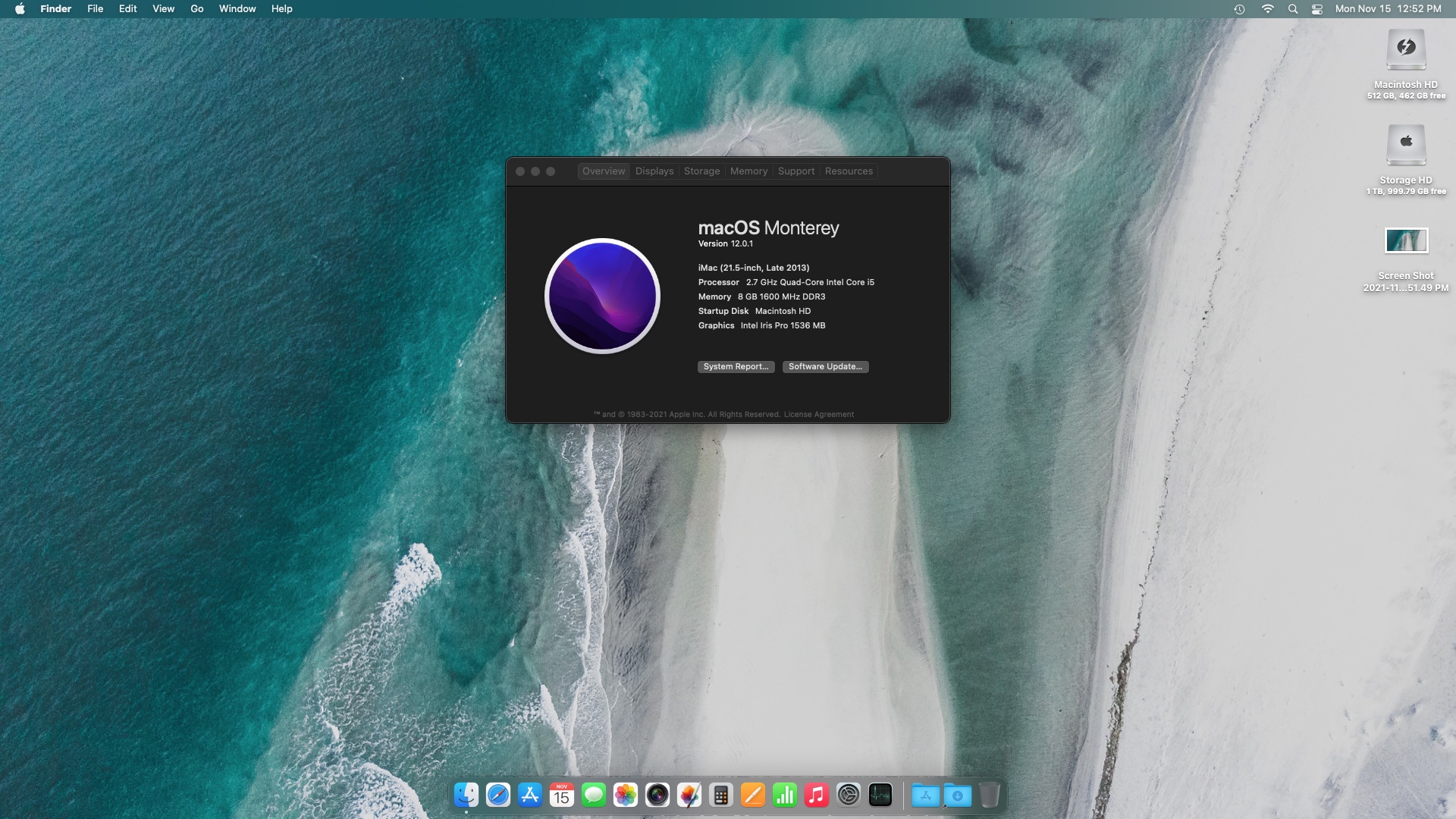Click the System Report button
The width and height of the screenshot is (1456, 819).
coord(736,366)
